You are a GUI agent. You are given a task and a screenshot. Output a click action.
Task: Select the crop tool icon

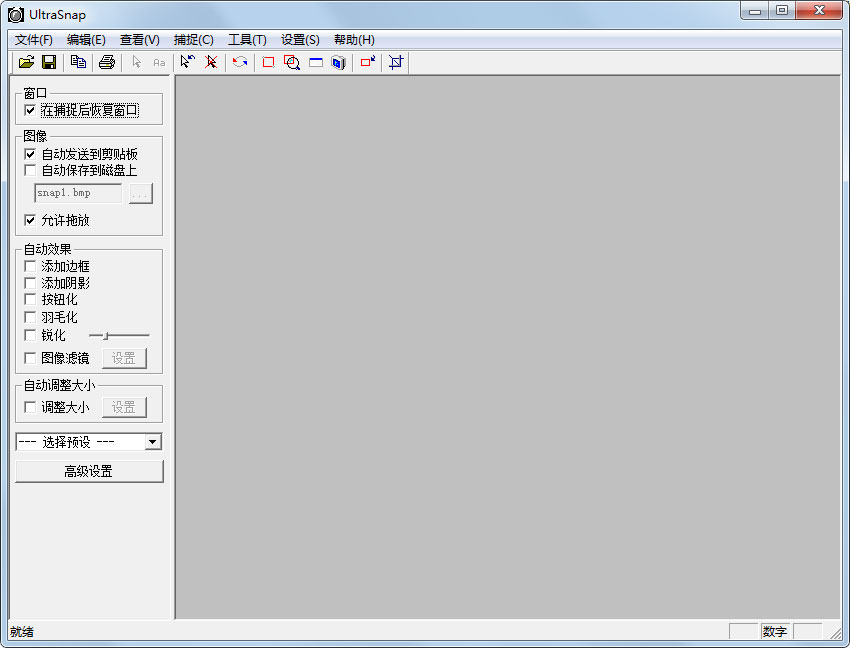[396, 62]
